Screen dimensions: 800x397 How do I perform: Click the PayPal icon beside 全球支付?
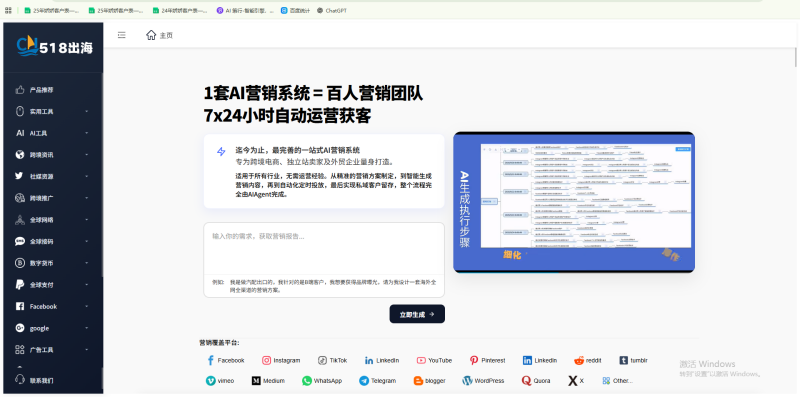click(x=20, y=285)
